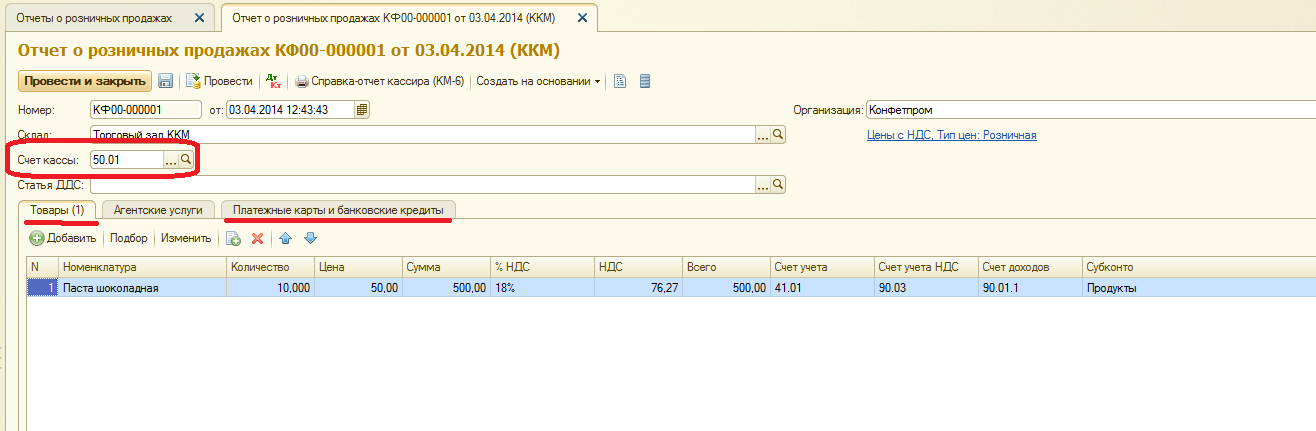Switch to the Агентские услуги tab
This screenshot has width=1316, height=431.
[x=158, y=210]
